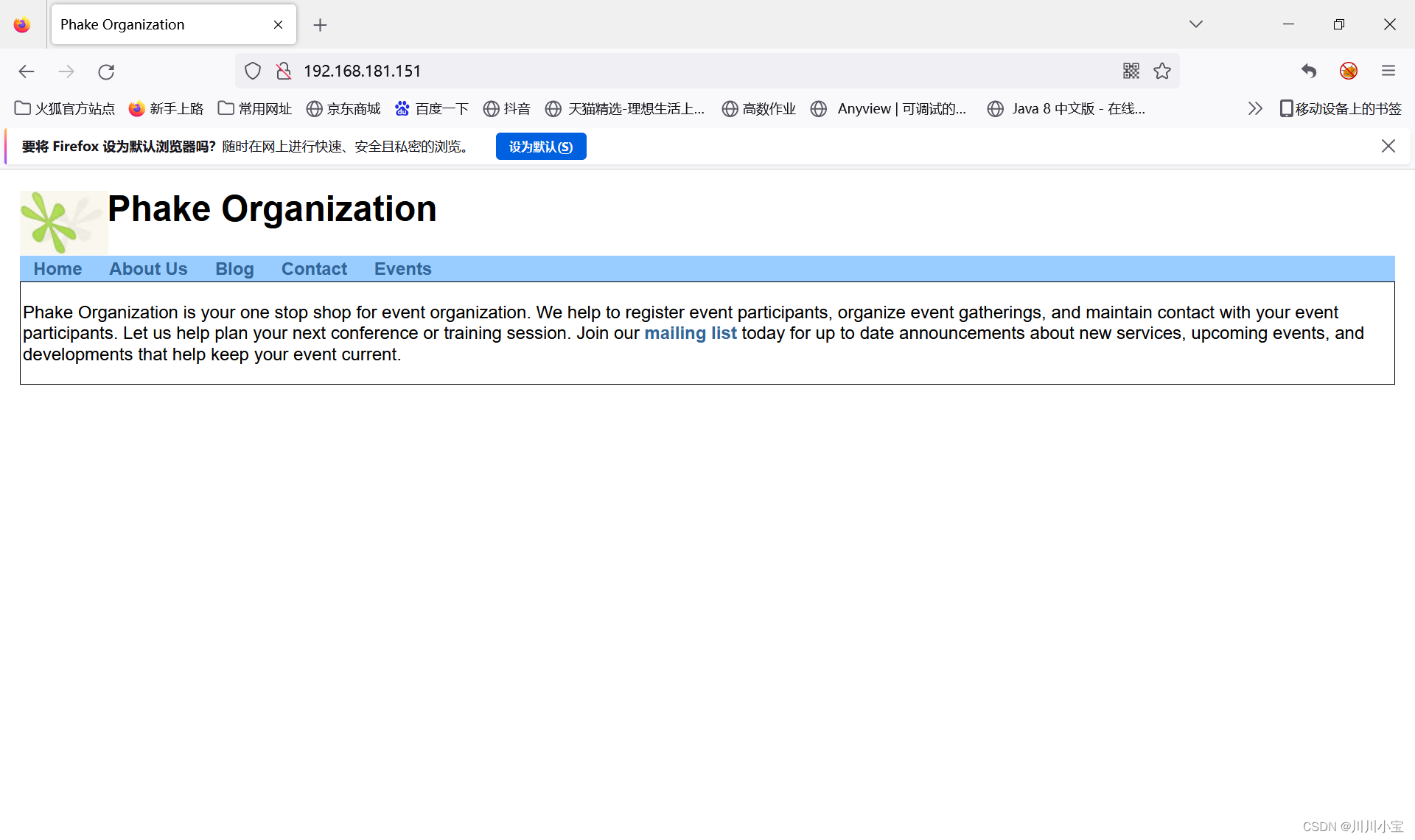
Task: Open the 火狐官方站点 bookmark folder
Action: tap(65, 109)
